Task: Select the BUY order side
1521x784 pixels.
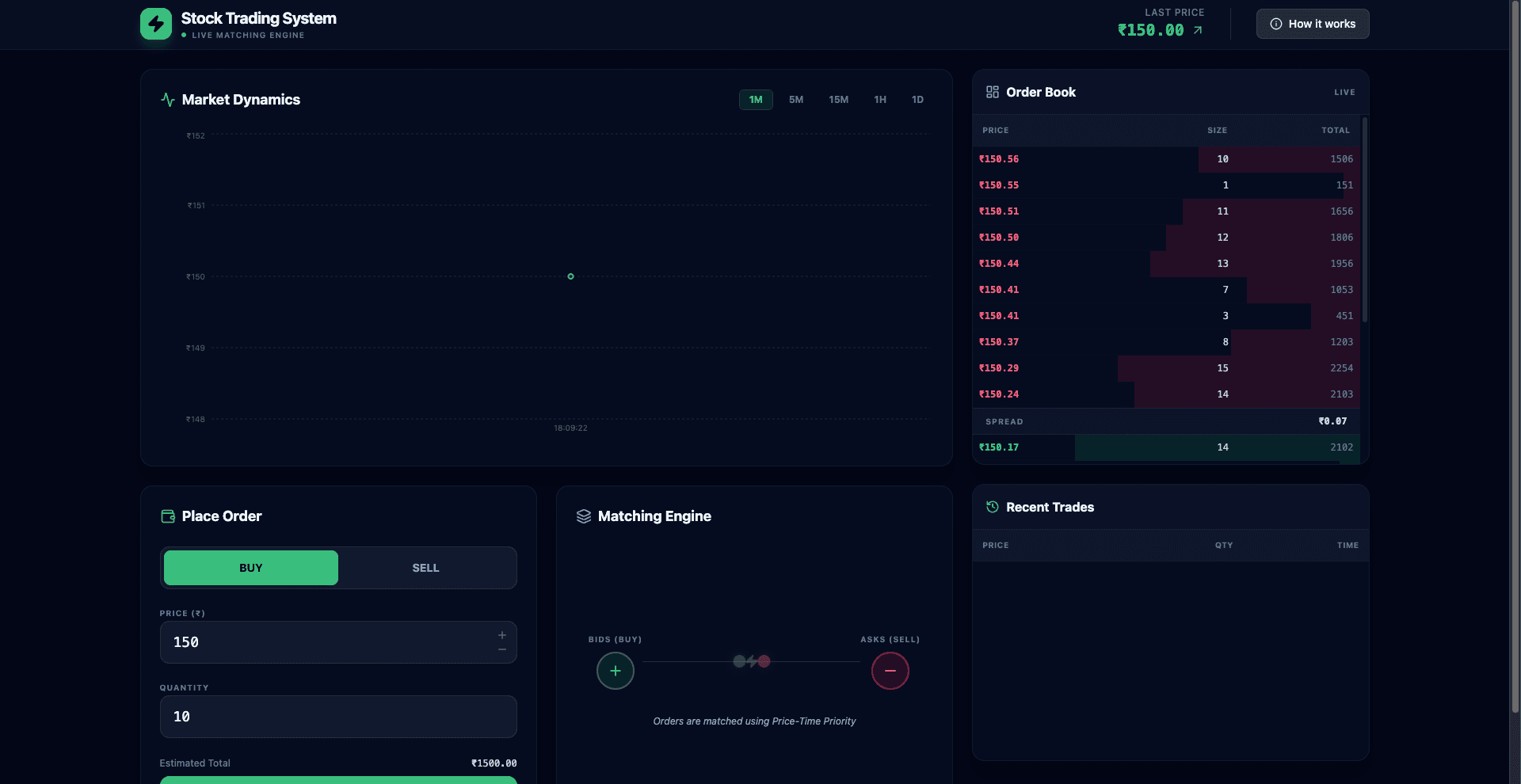Action: click(251, 568)
